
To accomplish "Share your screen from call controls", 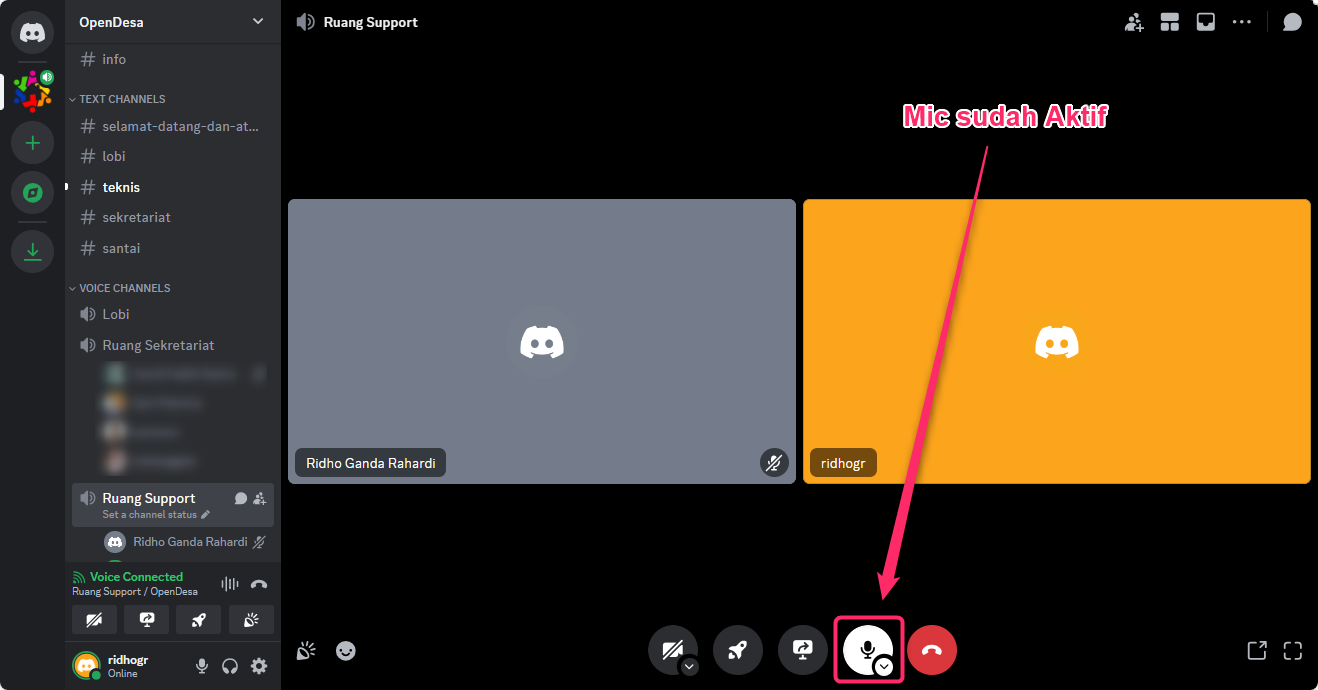I will click(803, 651).
